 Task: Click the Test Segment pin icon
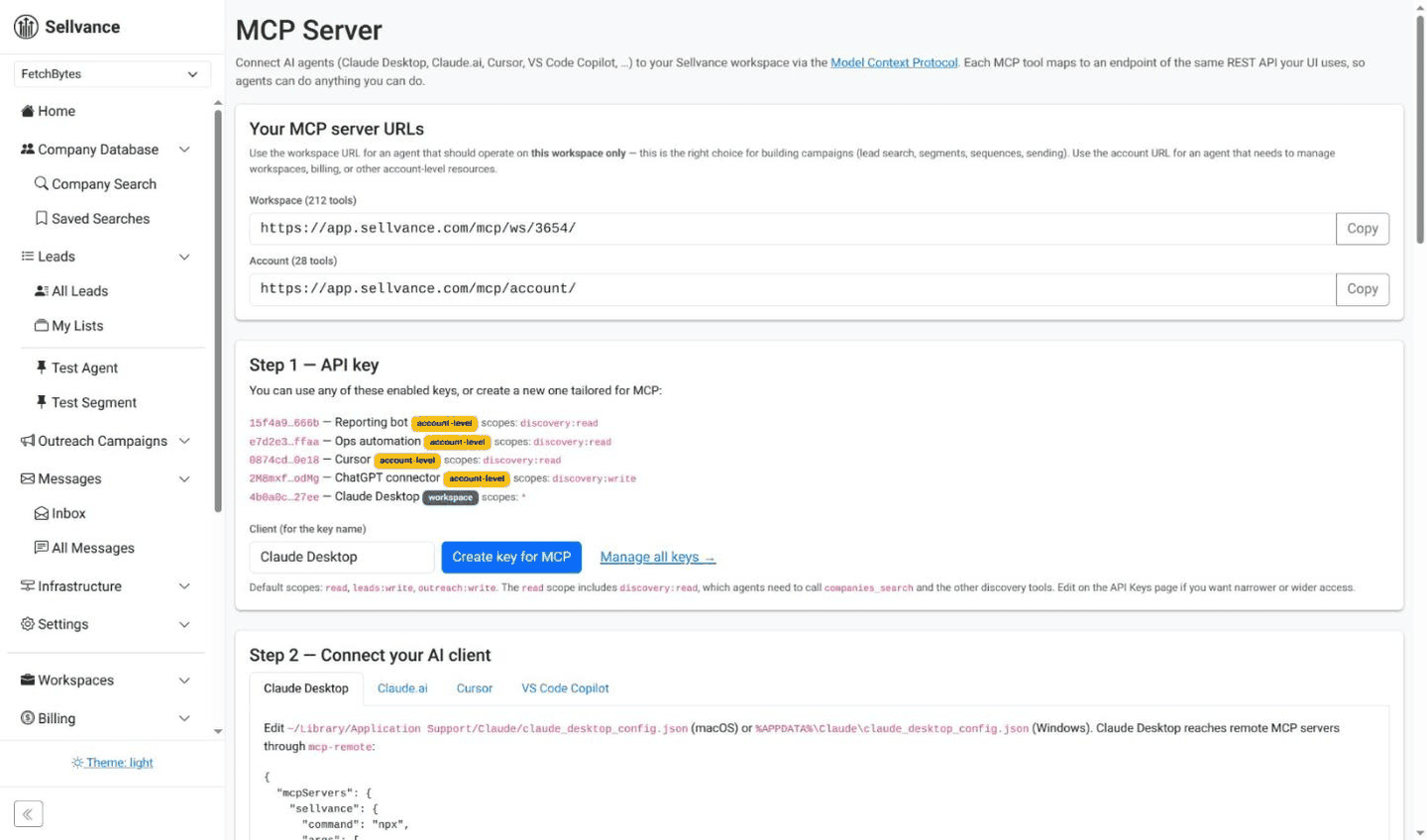point(42,402)
